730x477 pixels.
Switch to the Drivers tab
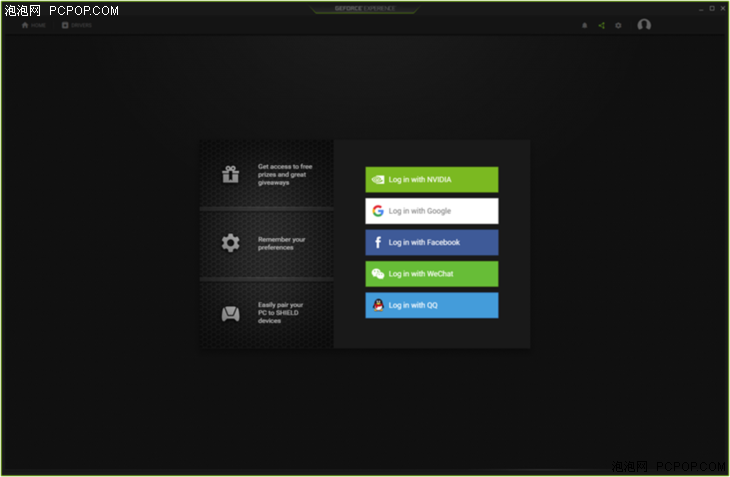click(x=77, y=25)
